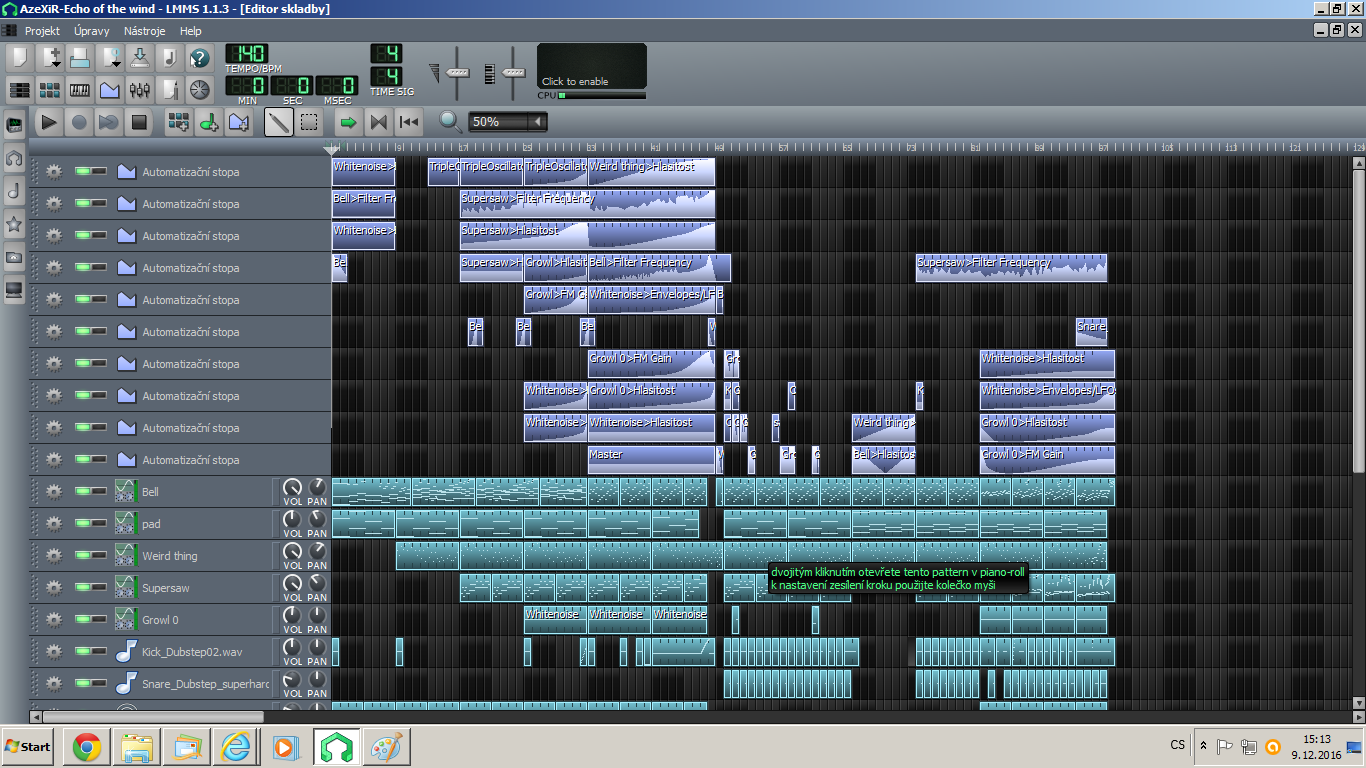Screen dimensions: 1366x768
Task: Open the Projekt menu
Action: coord(42,31)
